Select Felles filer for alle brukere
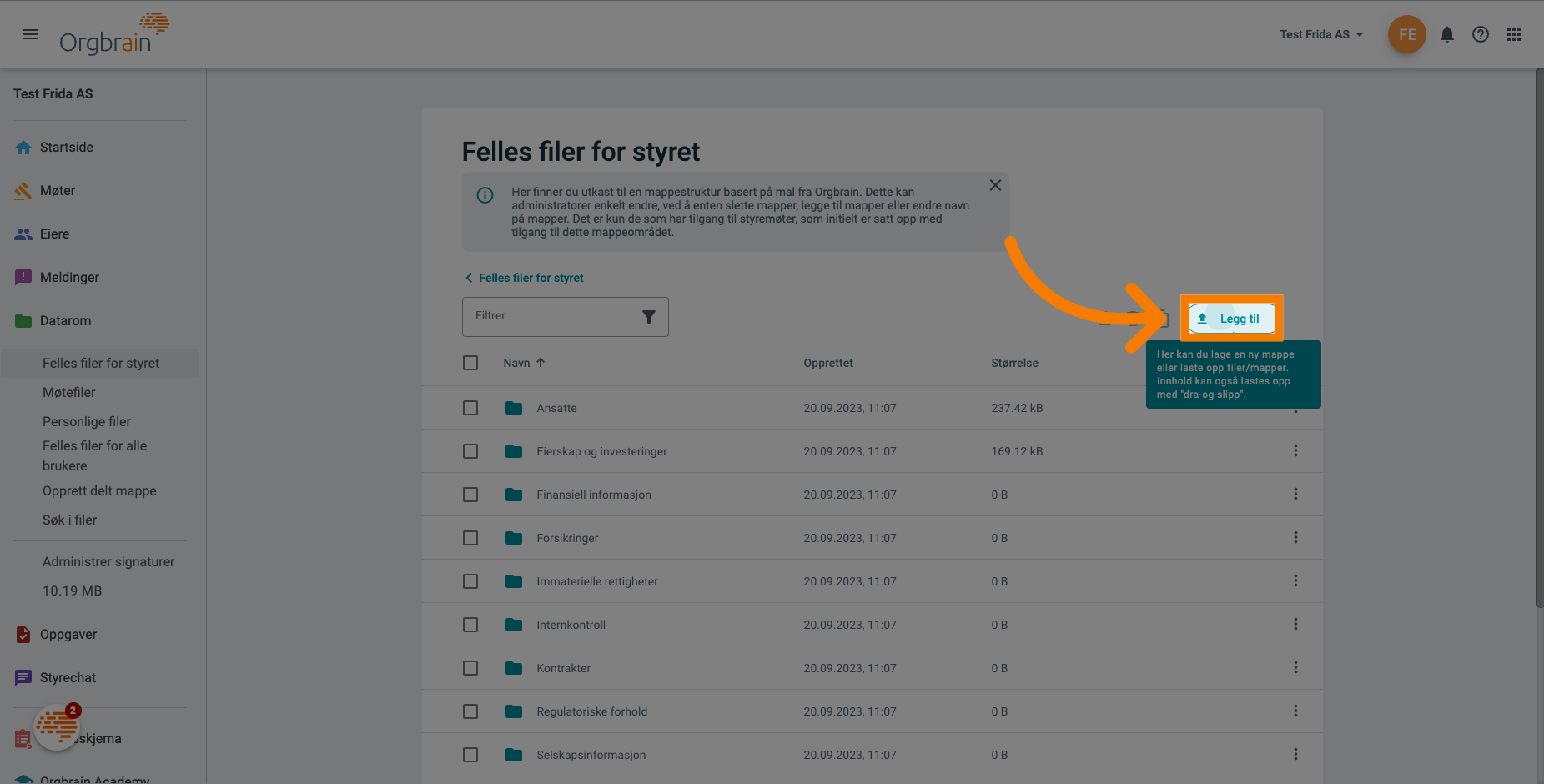Image resolution: width=1544 pixels, height=784 pixels. [x=95, y=456]
